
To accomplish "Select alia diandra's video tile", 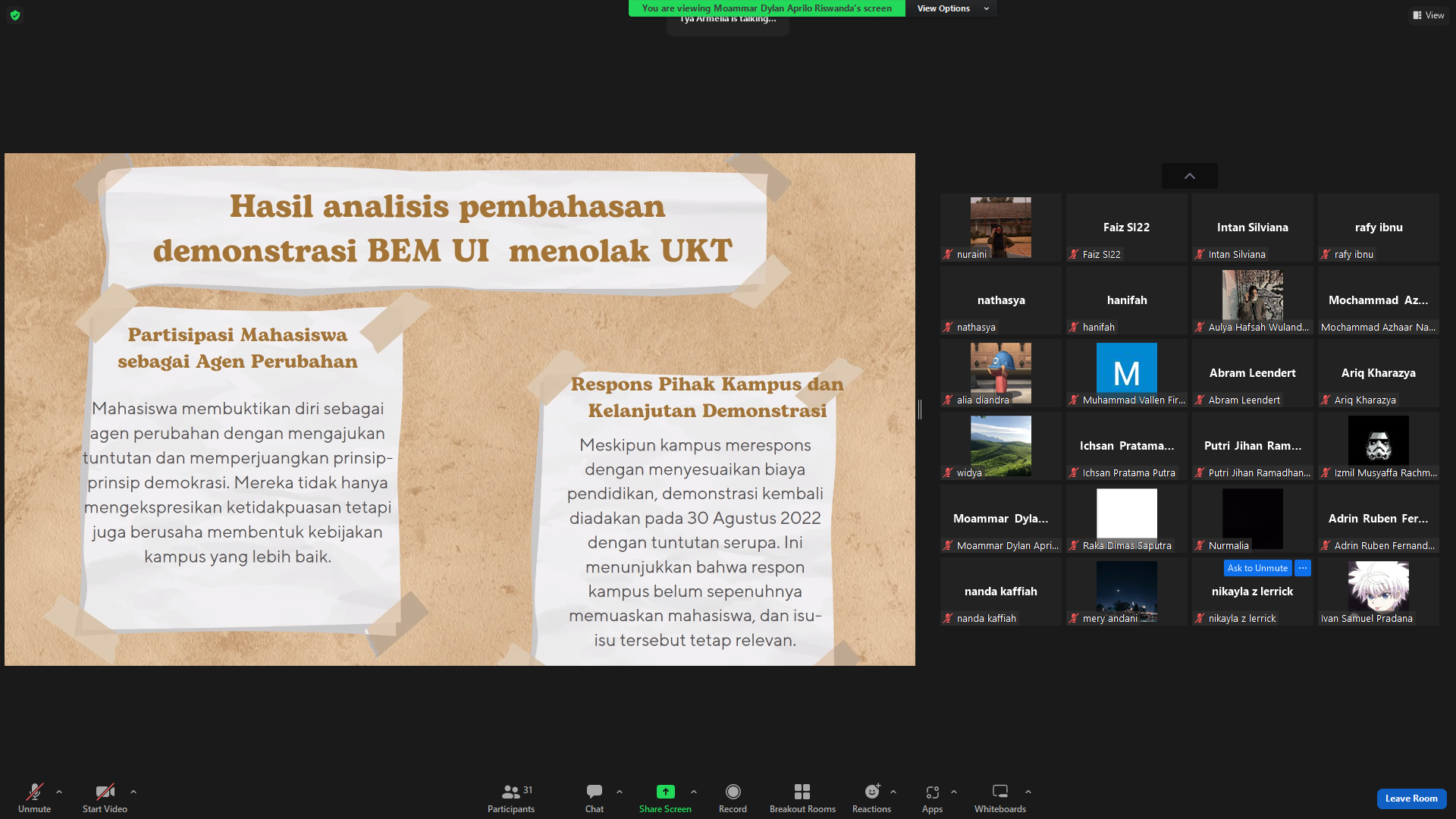I will point(1001,373).
